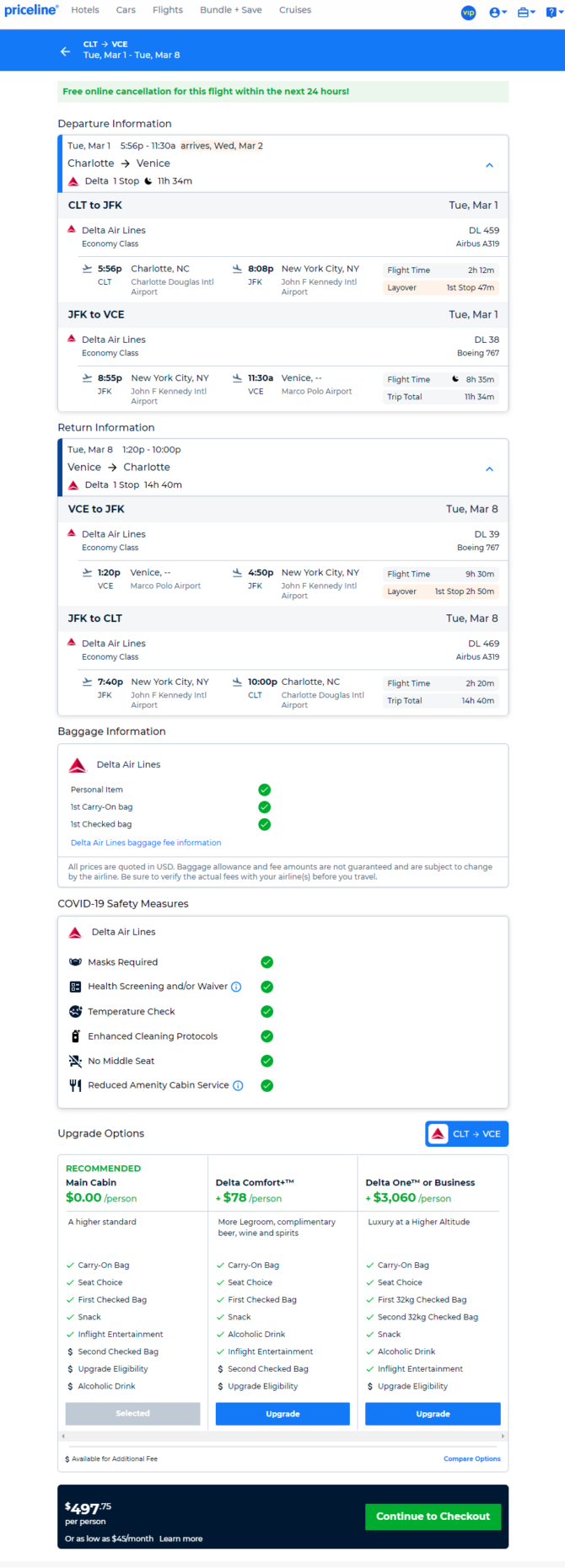Click Continue to Checkout
The height and width of the screenshot is (1568, 565).
[x=433, y=1517]
